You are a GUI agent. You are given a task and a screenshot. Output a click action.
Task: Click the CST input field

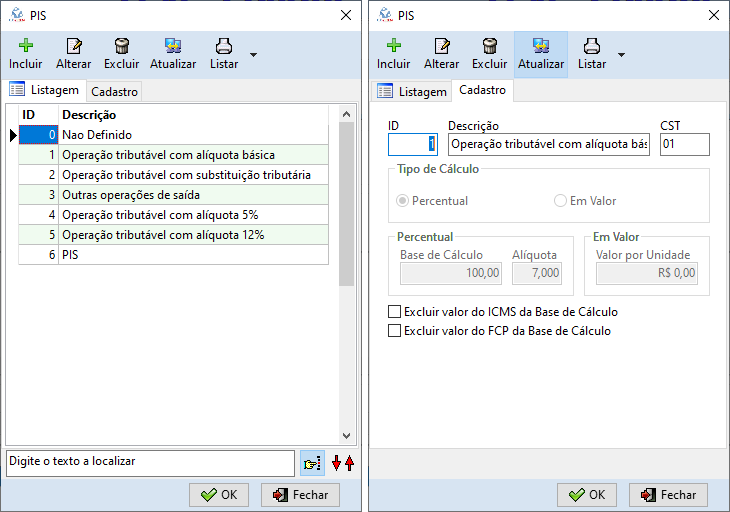685,144
